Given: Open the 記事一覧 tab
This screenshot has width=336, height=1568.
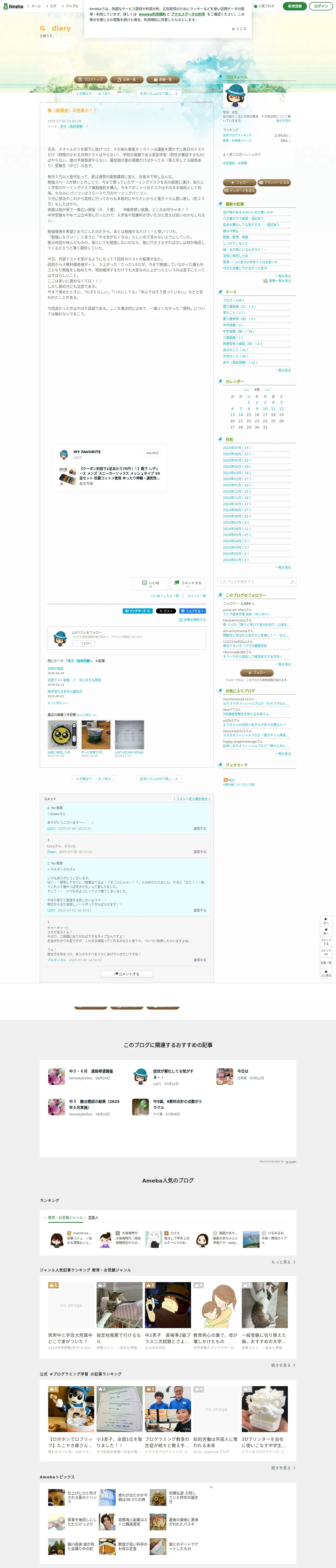Looking at the screenshot, I should pyautogui.click(x=127, y=79).
